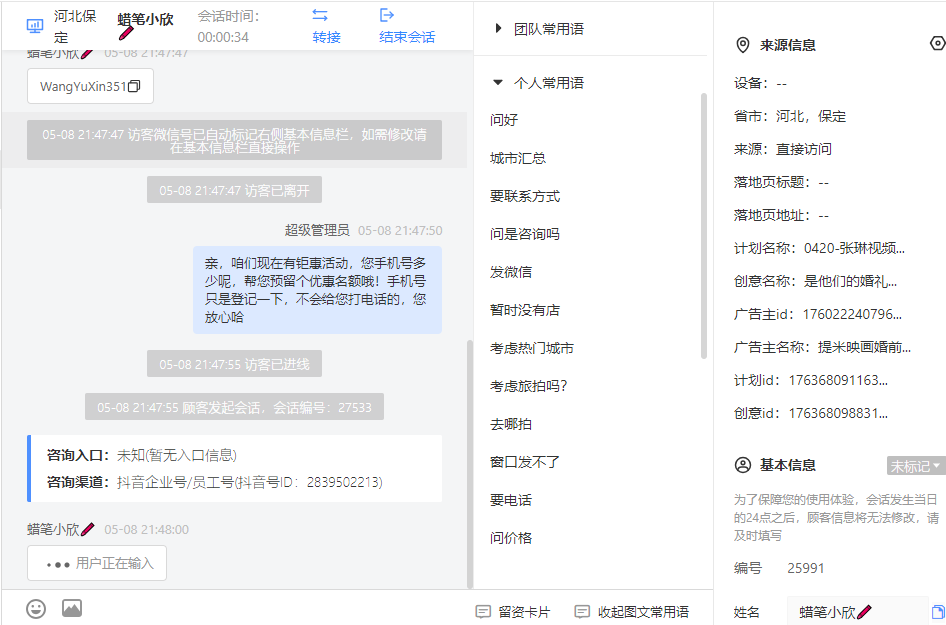Select the 发微信 quick phrase
Screen dimensions: 946x625
(x=511, y=272)
